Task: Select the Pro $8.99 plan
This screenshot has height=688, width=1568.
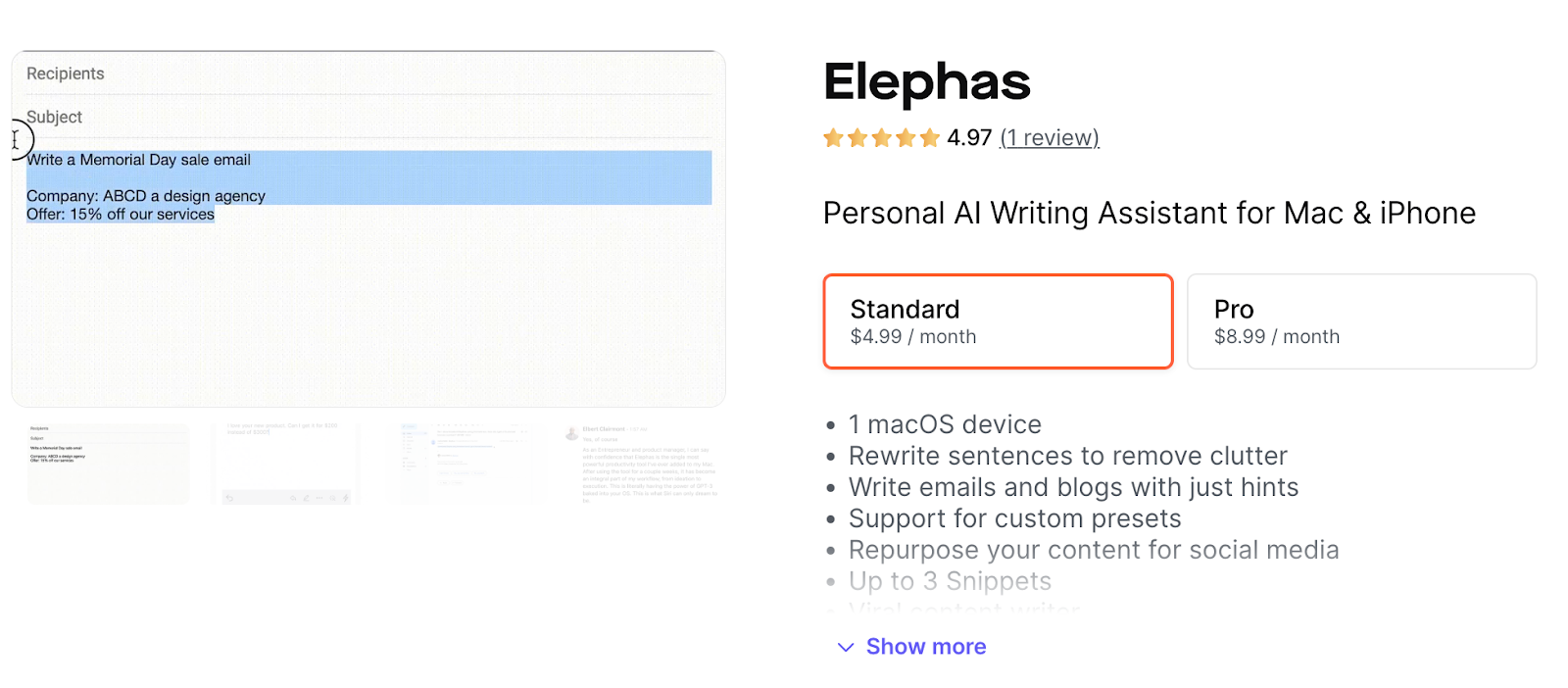Action: 1361,321
